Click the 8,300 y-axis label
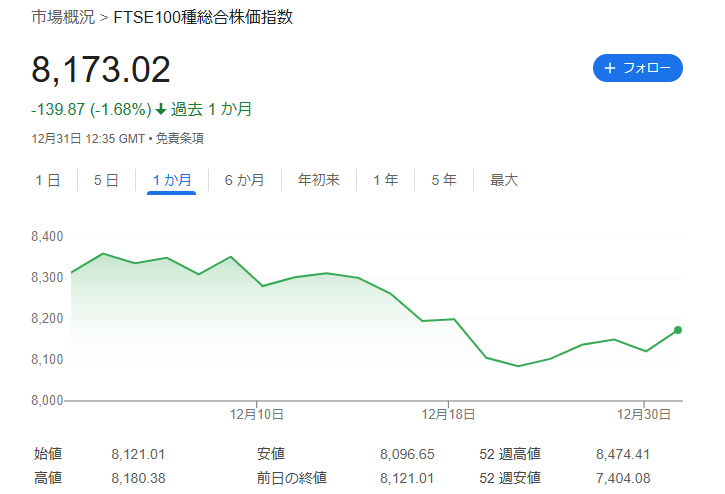725x494 pixels. click(47, 278)
